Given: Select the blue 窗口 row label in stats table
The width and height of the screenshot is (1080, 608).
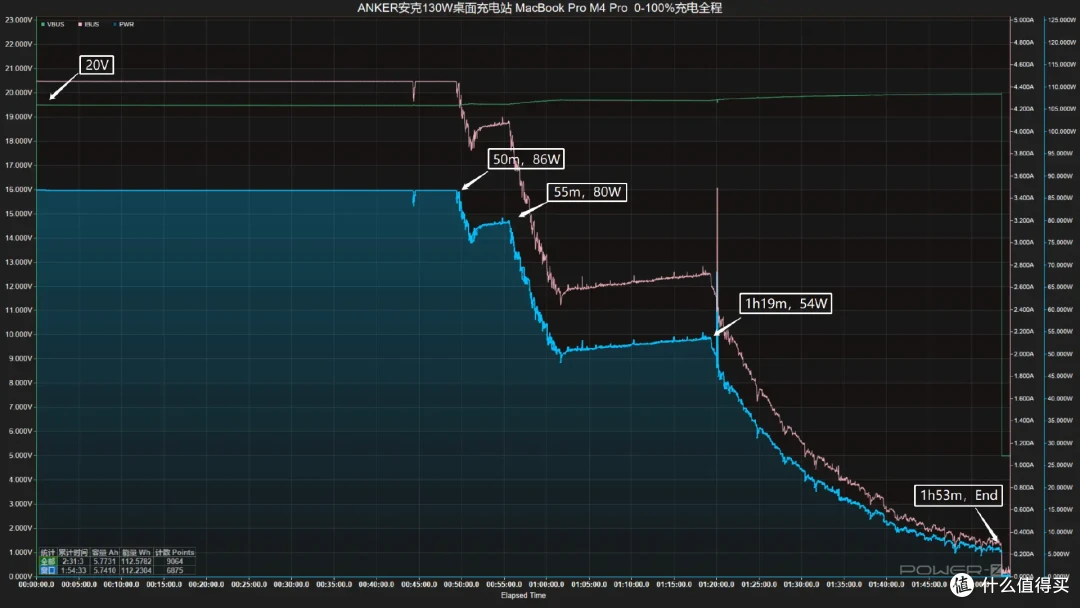Looking at the screenshot, I should click(48, 570).
